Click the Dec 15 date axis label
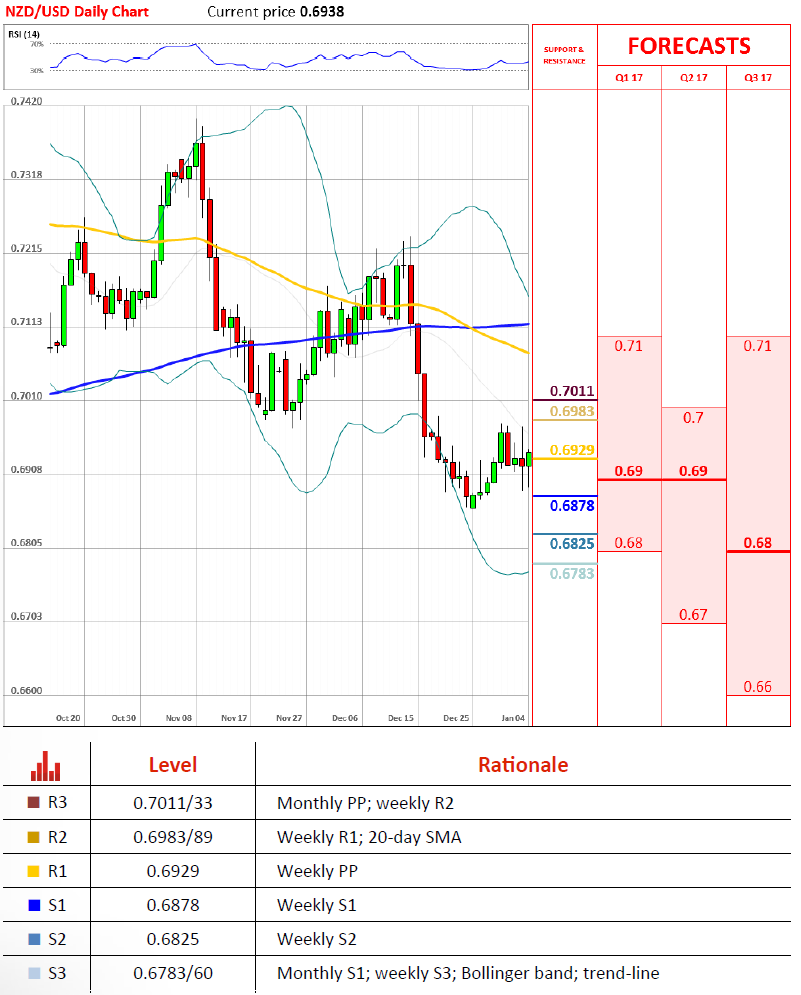Viewport: 801px width, 995px height. click(x=400, y=718)
